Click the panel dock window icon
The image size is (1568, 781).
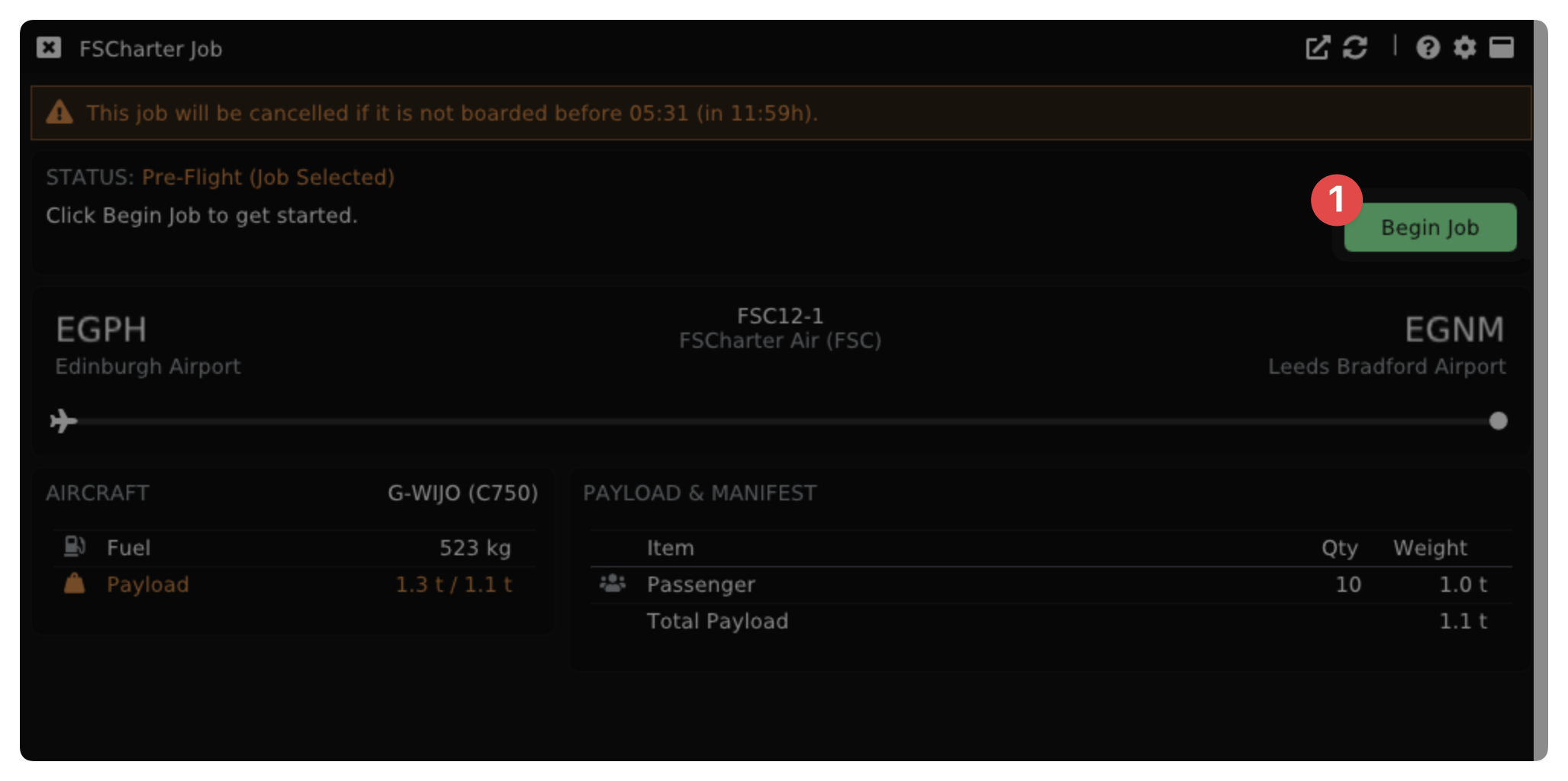1502,48
